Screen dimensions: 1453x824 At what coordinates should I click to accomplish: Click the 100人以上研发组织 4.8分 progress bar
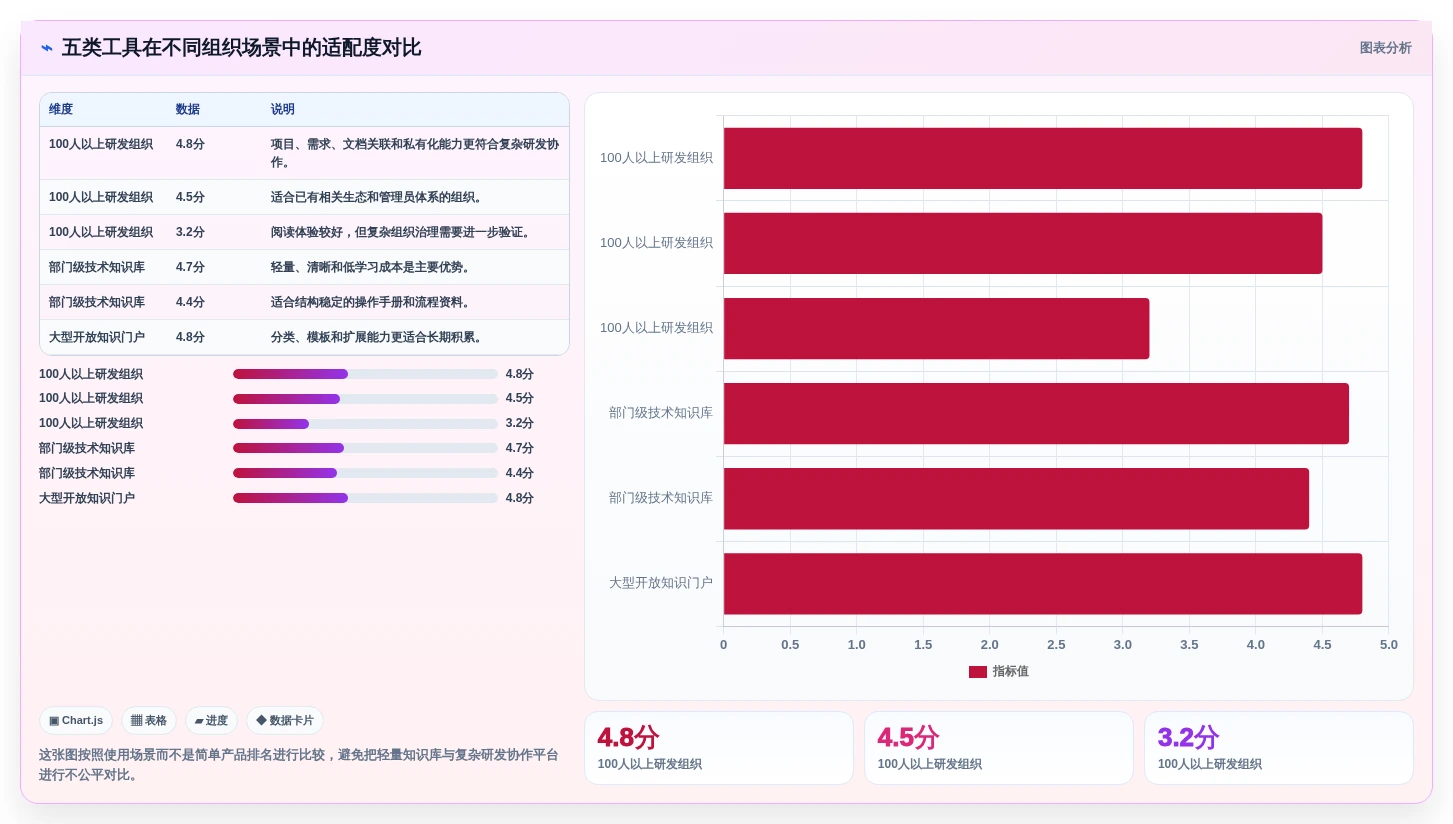[x=365, y=374]
